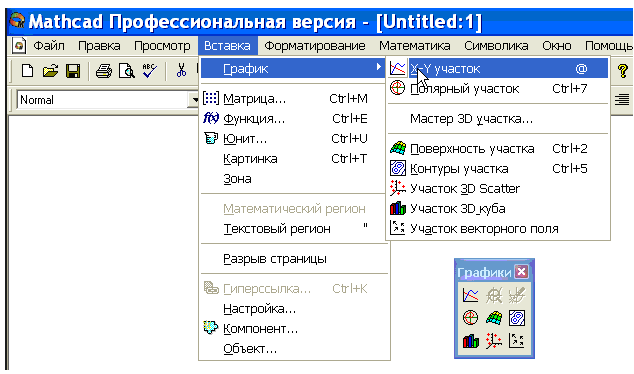The image size is (634, 374).
Task: Click 3D scatter icon in Графики palette
Action: [494, 341]
